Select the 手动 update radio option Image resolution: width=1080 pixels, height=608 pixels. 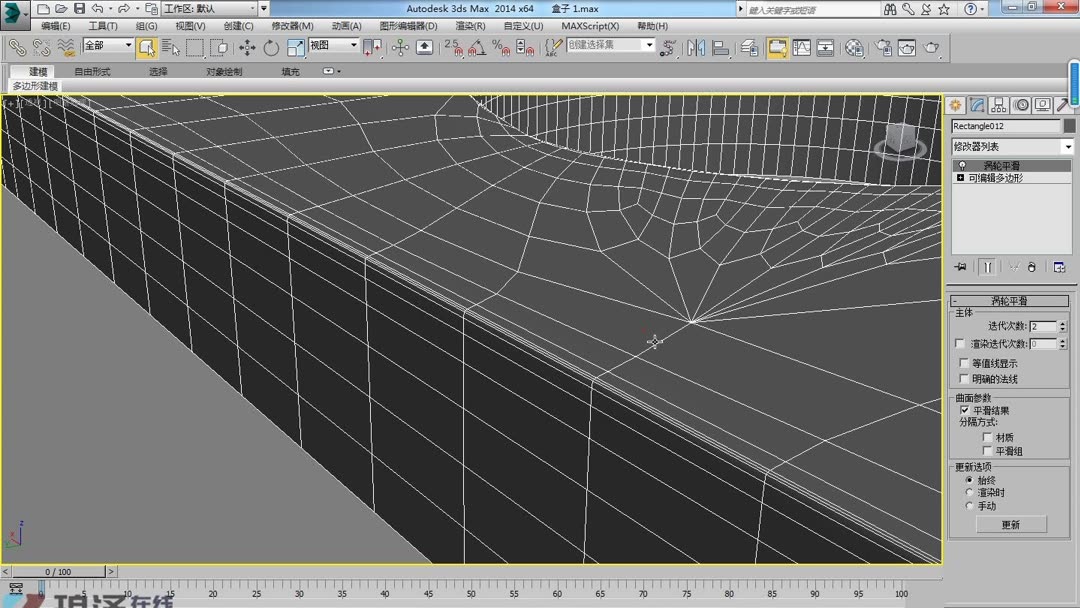pos(968,506)
